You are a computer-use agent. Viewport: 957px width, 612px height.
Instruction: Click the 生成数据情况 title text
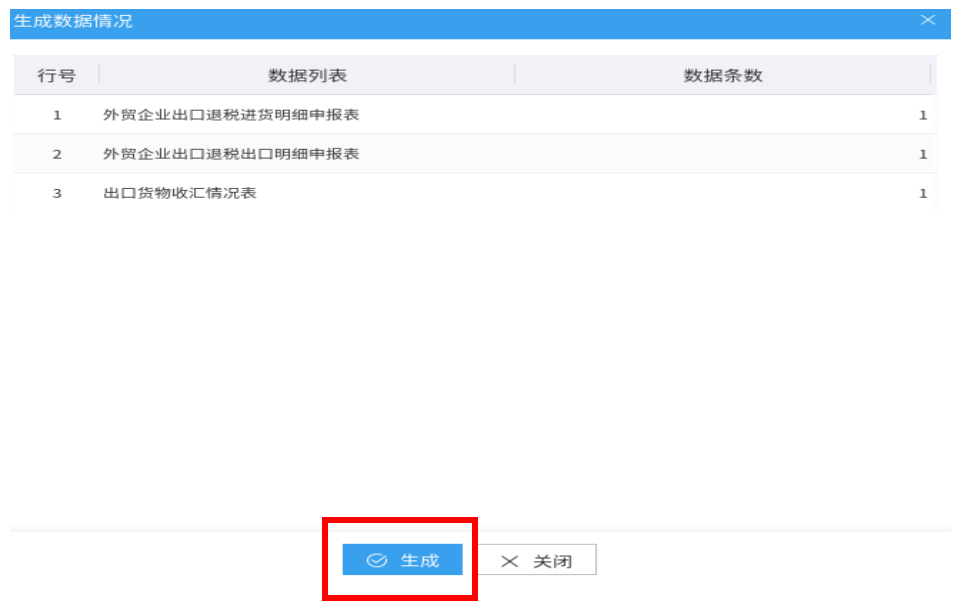[73, 21]
